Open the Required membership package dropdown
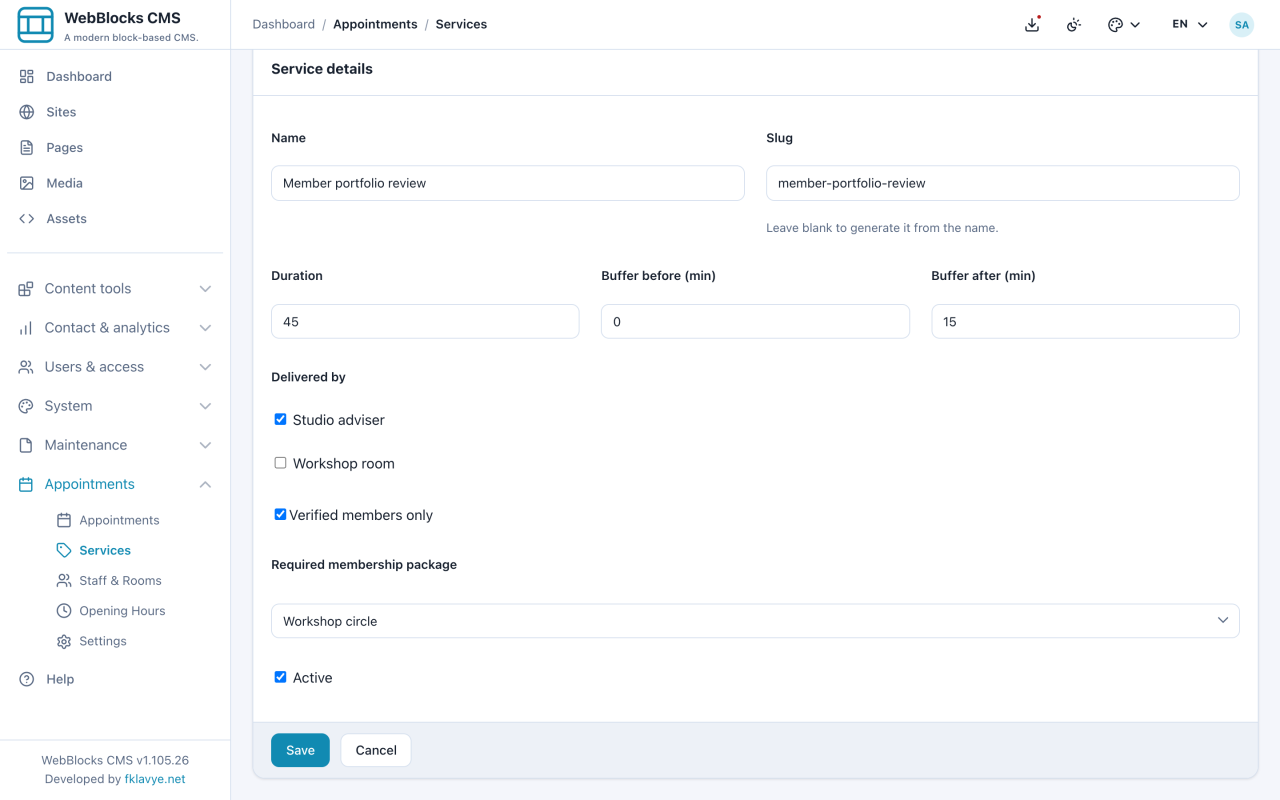Screen dimensions: 1280x800 755,621
